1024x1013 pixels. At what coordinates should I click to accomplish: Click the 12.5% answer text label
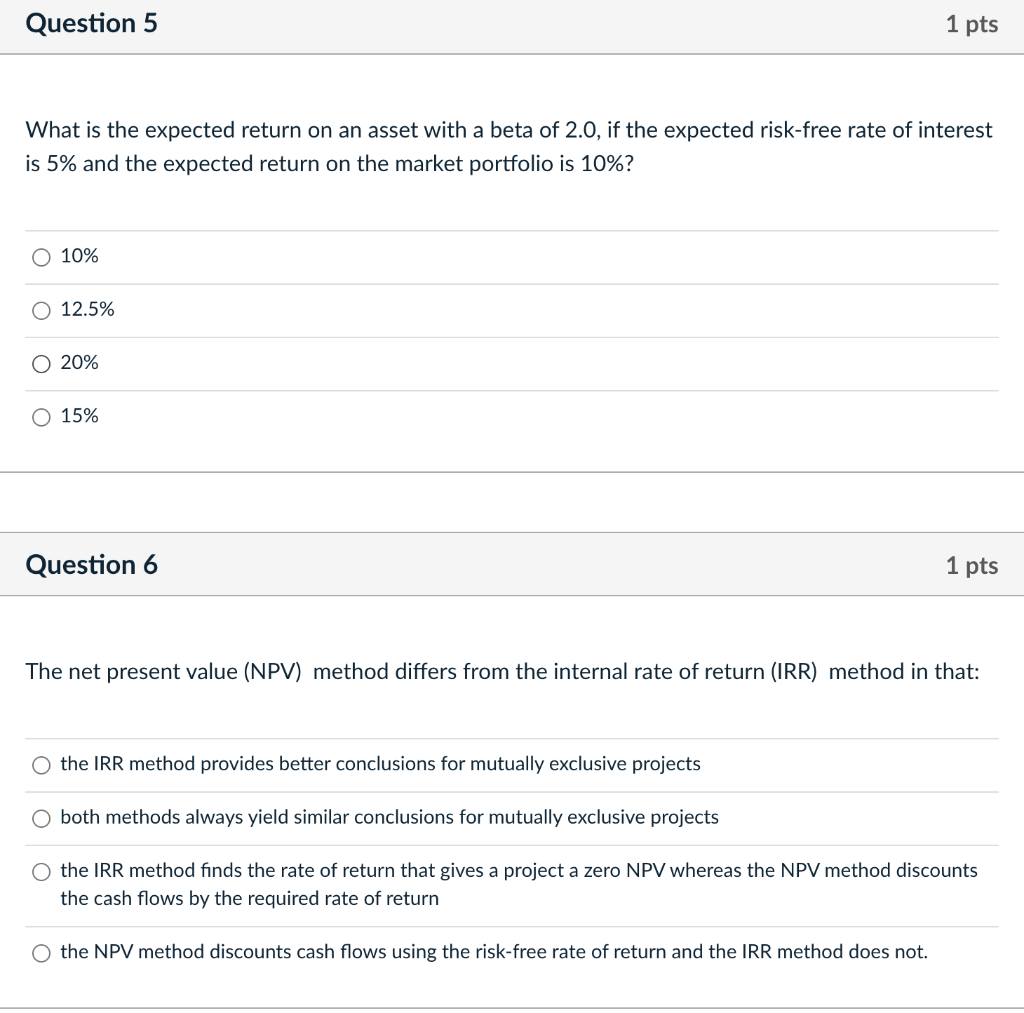[88, 310]
